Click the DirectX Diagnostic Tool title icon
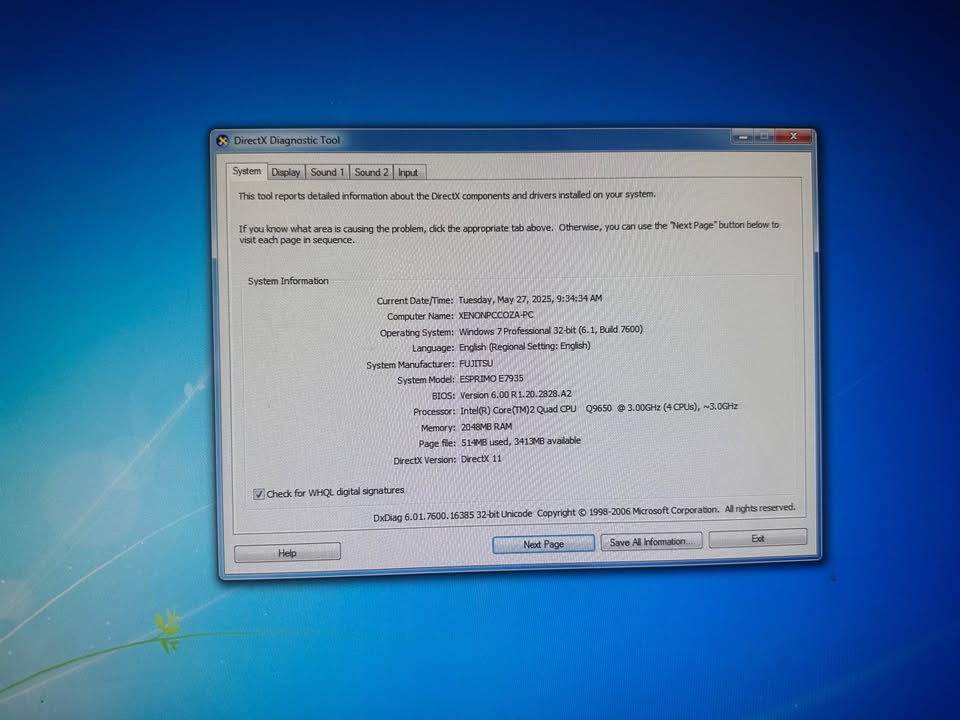 [x=223, y=141]
